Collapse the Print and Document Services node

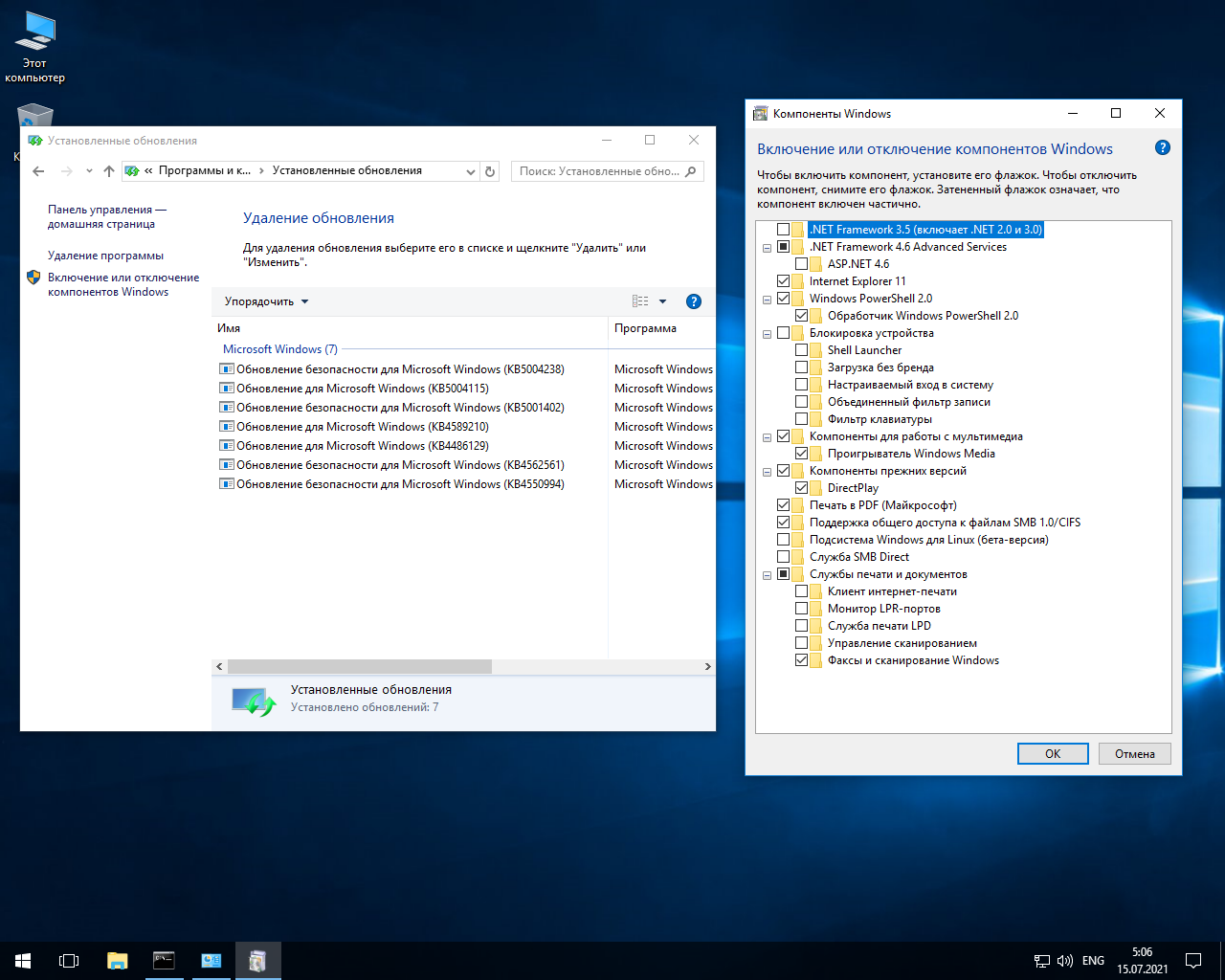pos(768,575)
